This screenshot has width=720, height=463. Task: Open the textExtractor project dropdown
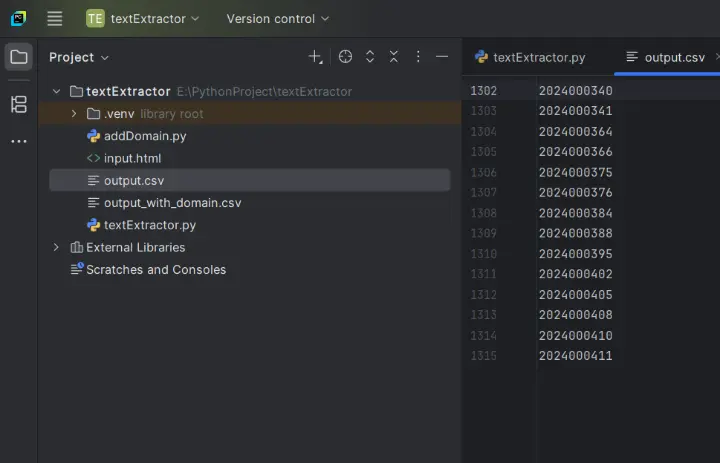point(143,18)
